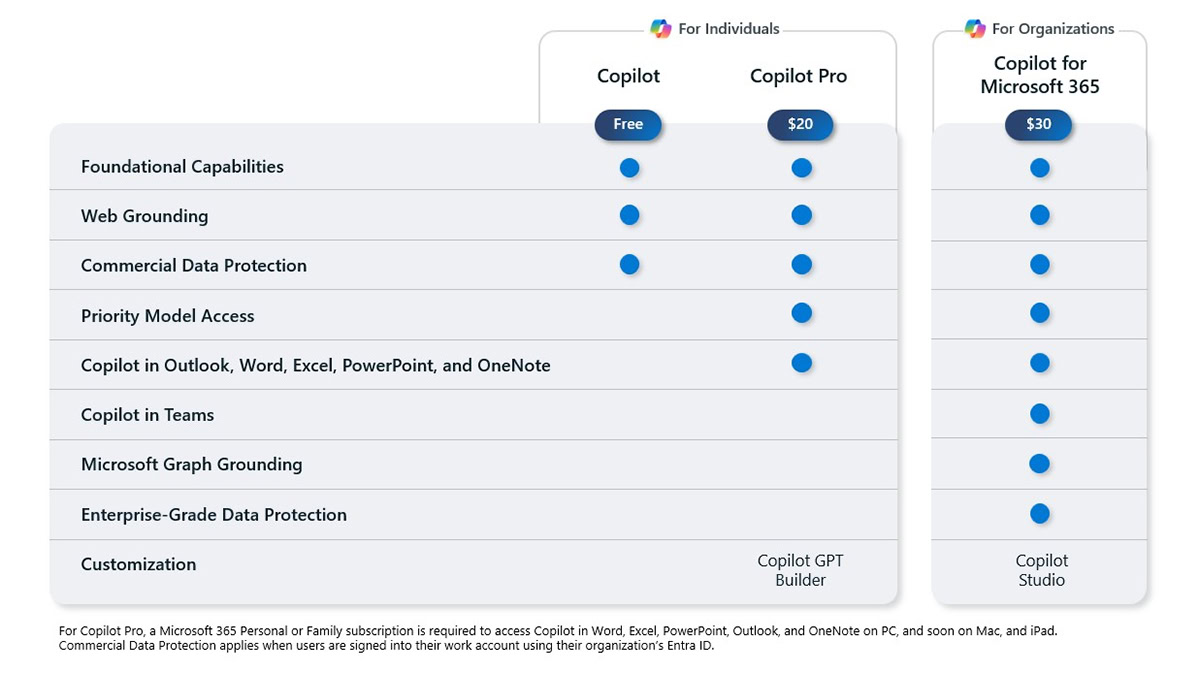This screenshot has height=673, width=1200.
Task: Click Copilot Pro dot for Priority Model Access
Action: [801, 313]
